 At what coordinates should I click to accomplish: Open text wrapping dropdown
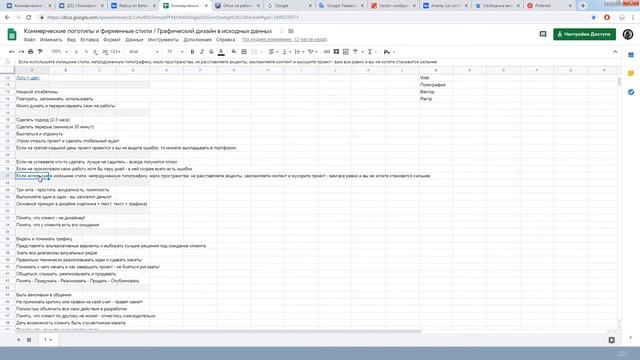click(x=299, y=52)
